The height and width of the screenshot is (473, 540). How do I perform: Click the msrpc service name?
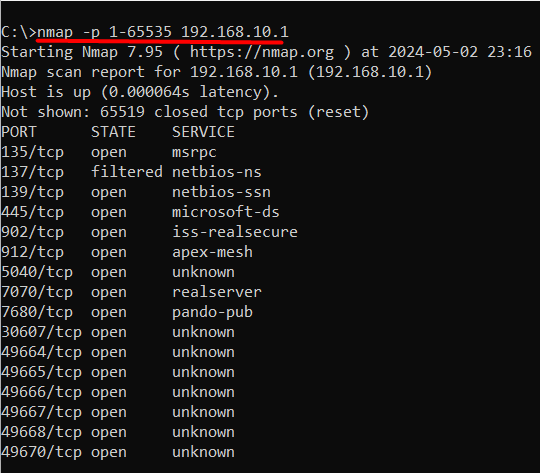pos(194,152)
